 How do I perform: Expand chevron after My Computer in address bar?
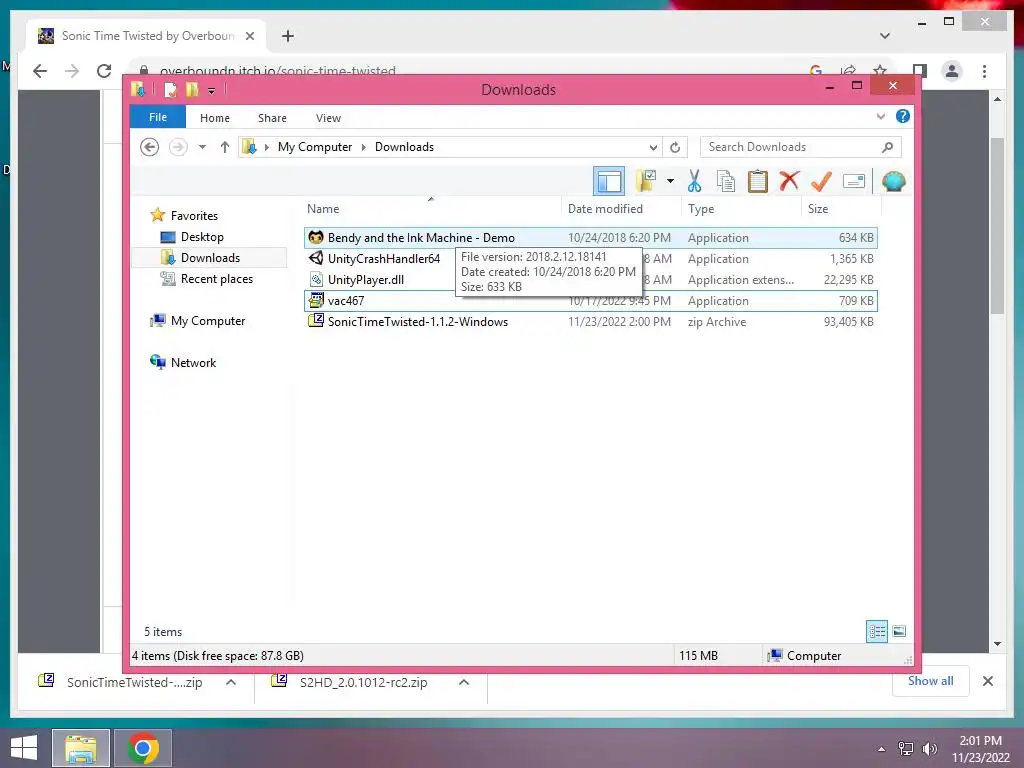[x=364, y=147]
